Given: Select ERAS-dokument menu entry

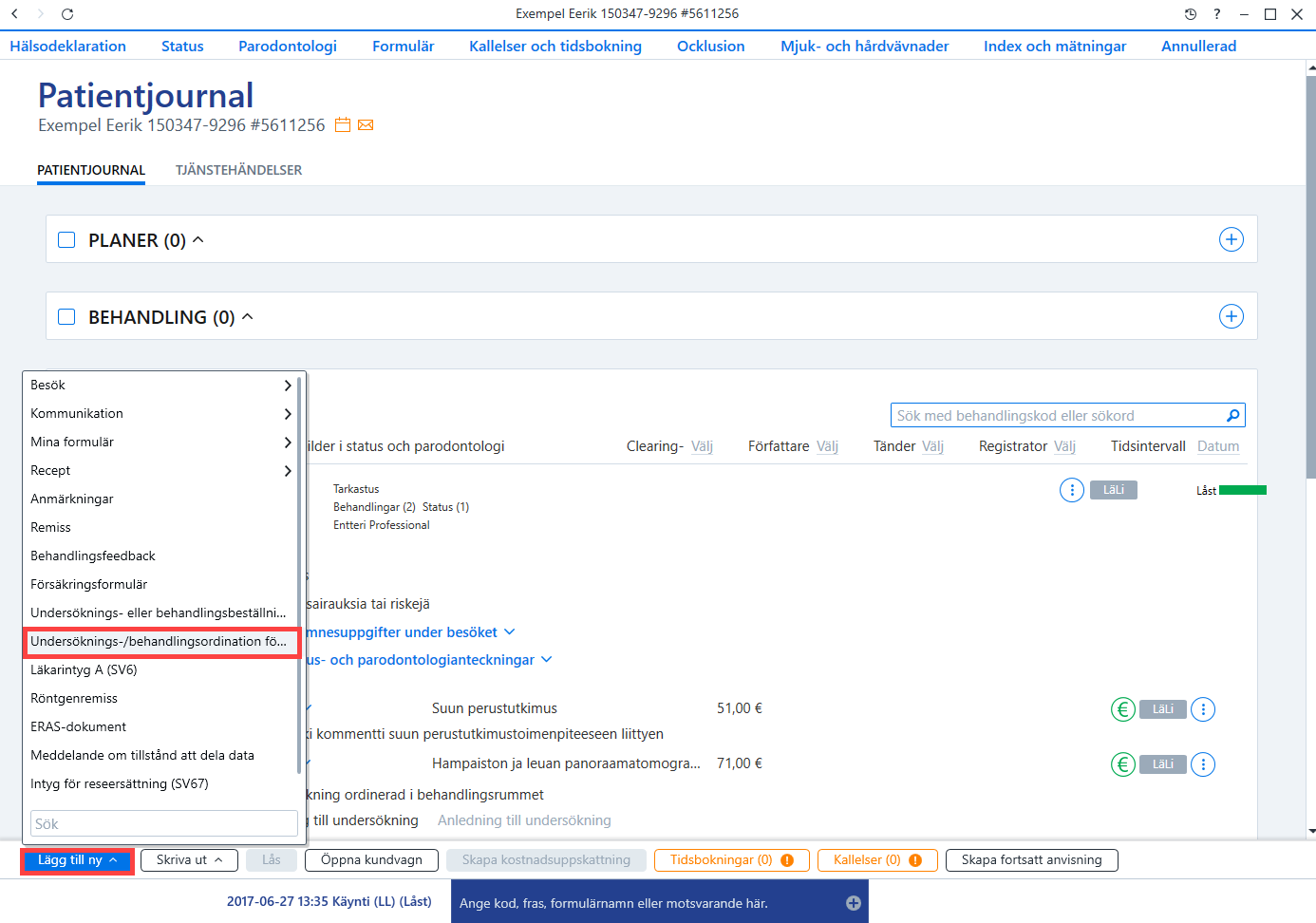Looking at the screenshot, I should (160, 727).
